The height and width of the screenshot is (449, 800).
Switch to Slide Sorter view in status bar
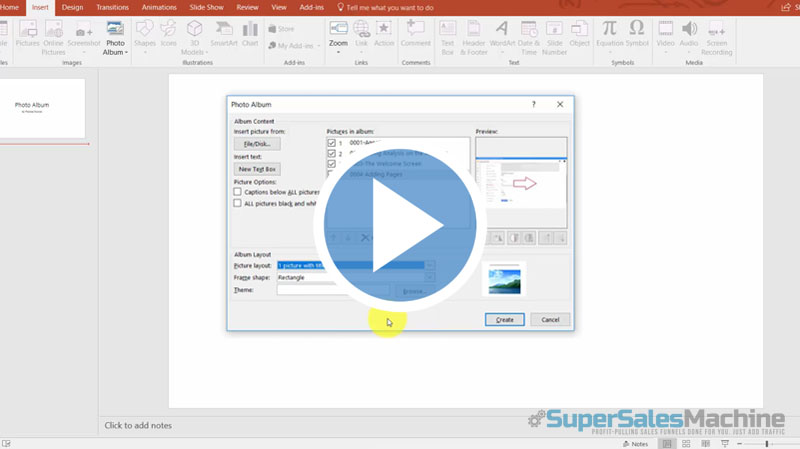coord(683,443)
